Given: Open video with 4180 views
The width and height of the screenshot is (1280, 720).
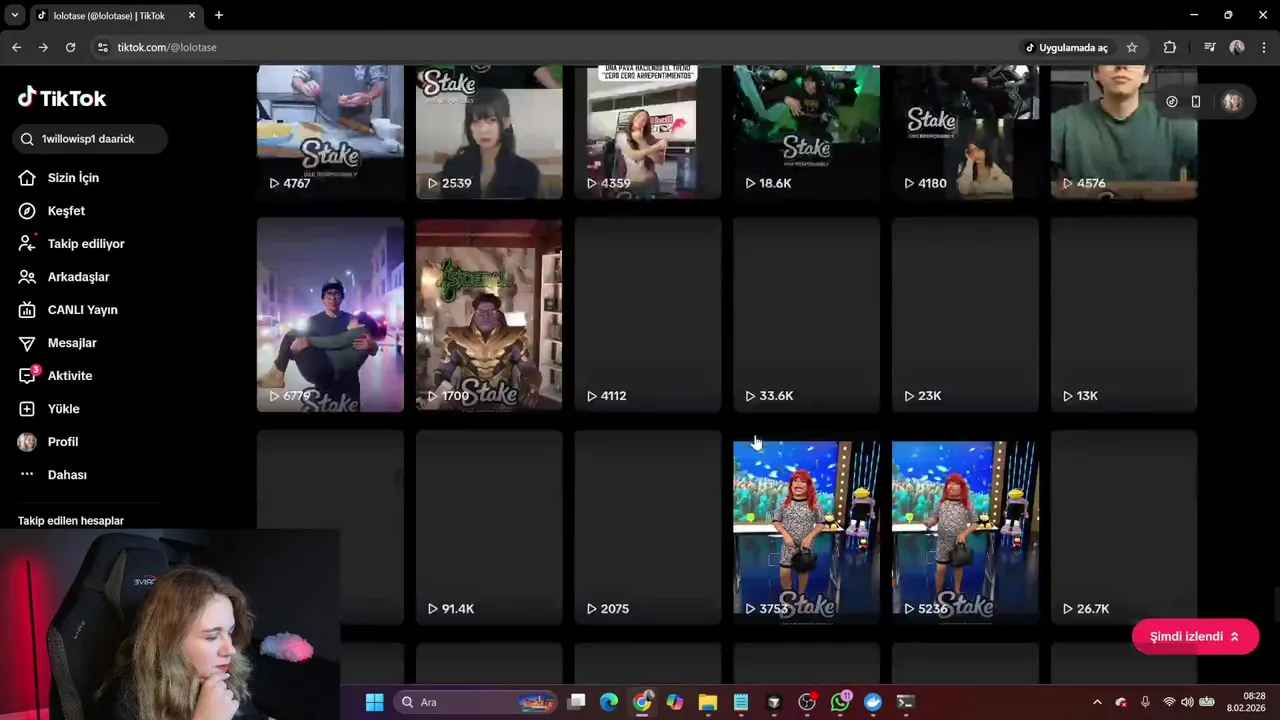Looking at the screenshot, I should pos(965,132).
